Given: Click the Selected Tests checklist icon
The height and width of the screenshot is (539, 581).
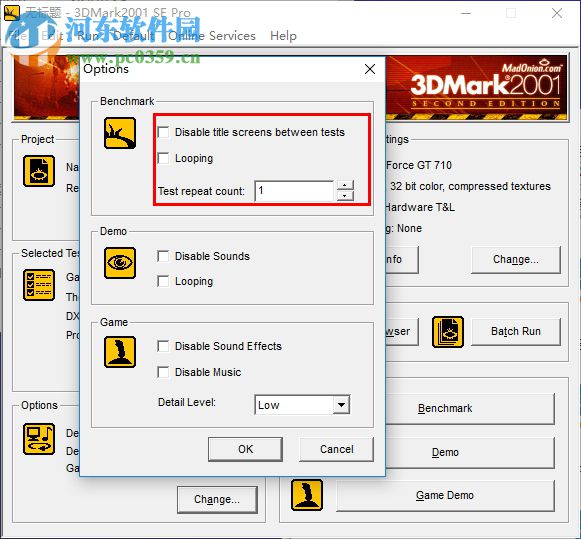Looking at the screenshot, I should [39, 285].
